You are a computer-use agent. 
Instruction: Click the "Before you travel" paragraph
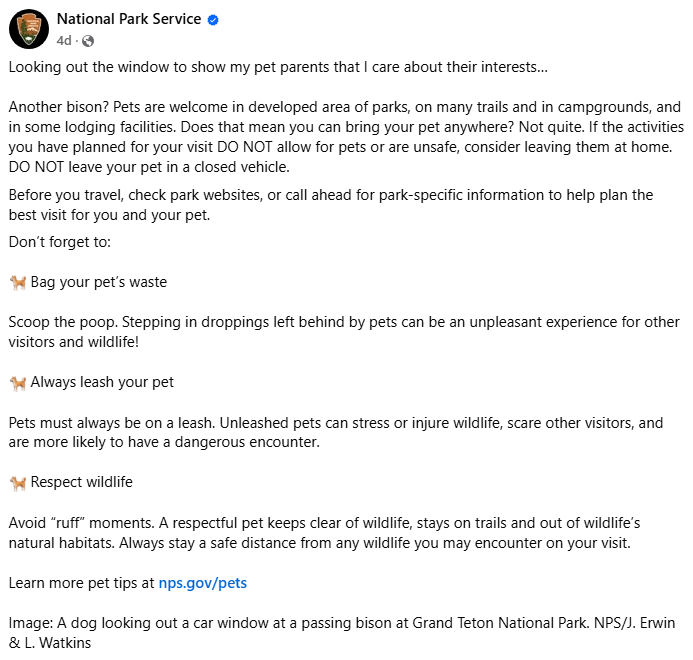(330, 205)
